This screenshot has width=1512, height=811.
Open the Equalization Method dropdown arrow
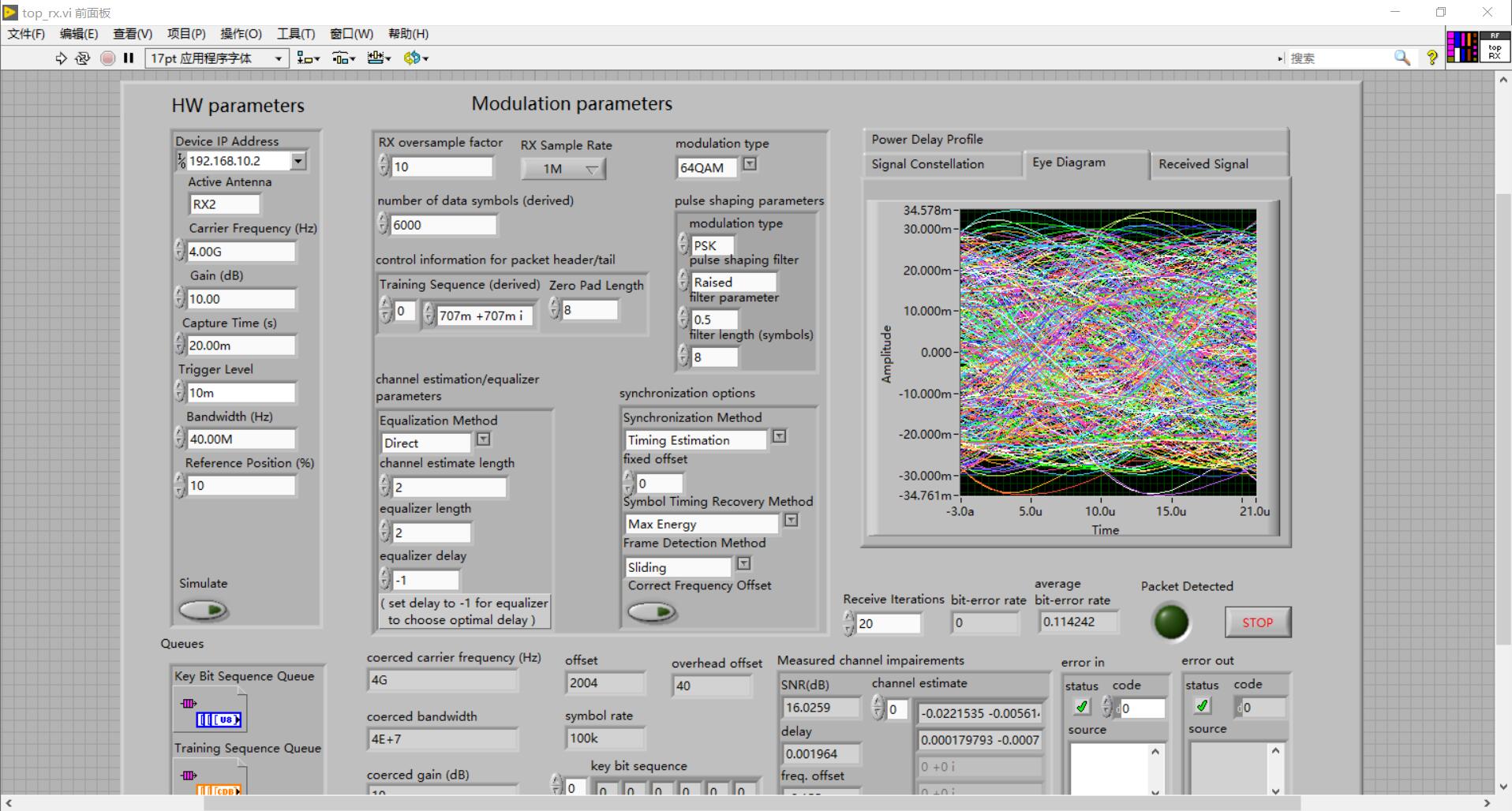click(x=483, y=439)
